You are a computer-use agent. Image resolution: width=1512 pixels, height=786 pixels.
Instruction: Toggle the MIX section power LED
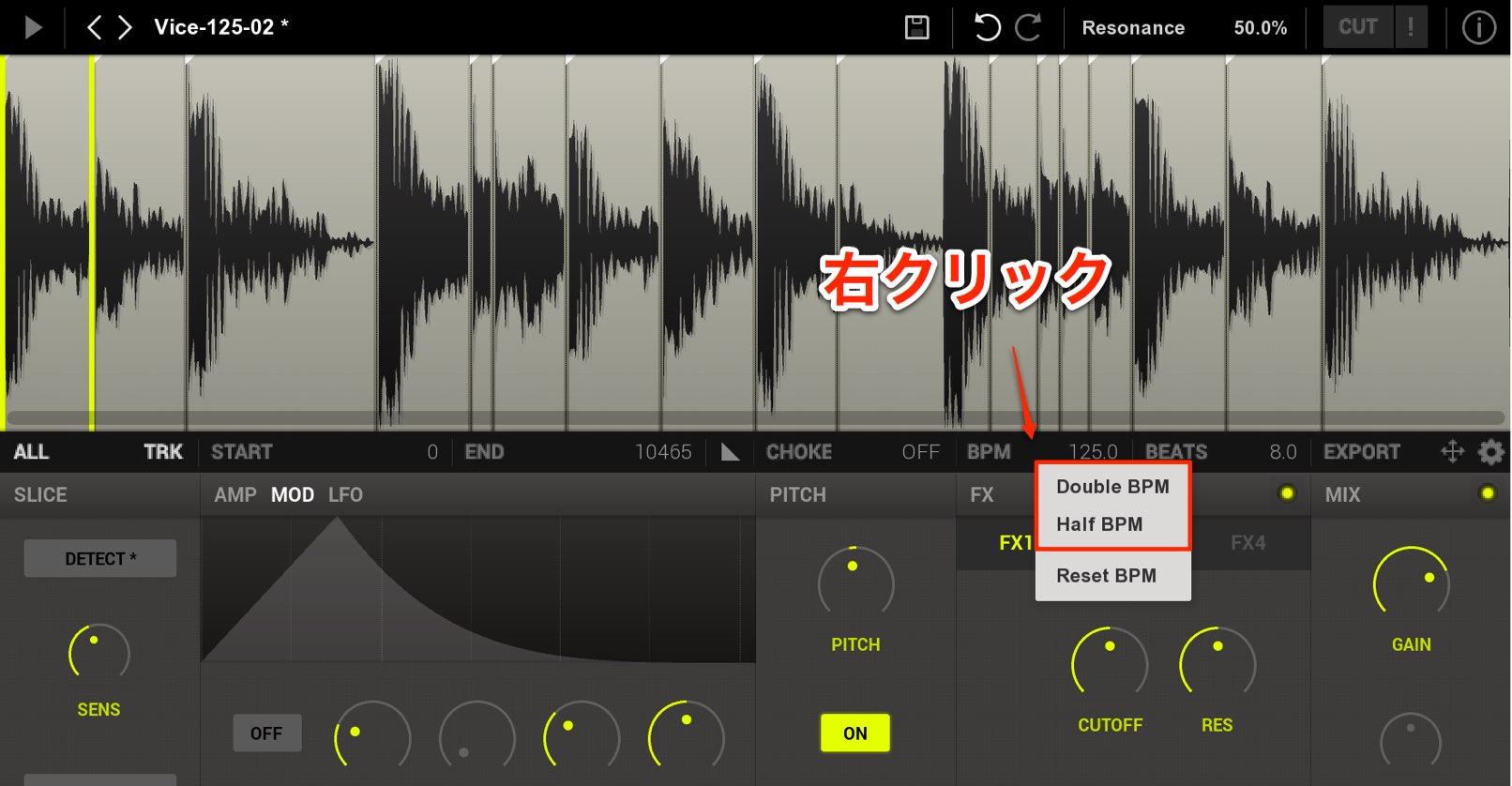pos(1487,493)
